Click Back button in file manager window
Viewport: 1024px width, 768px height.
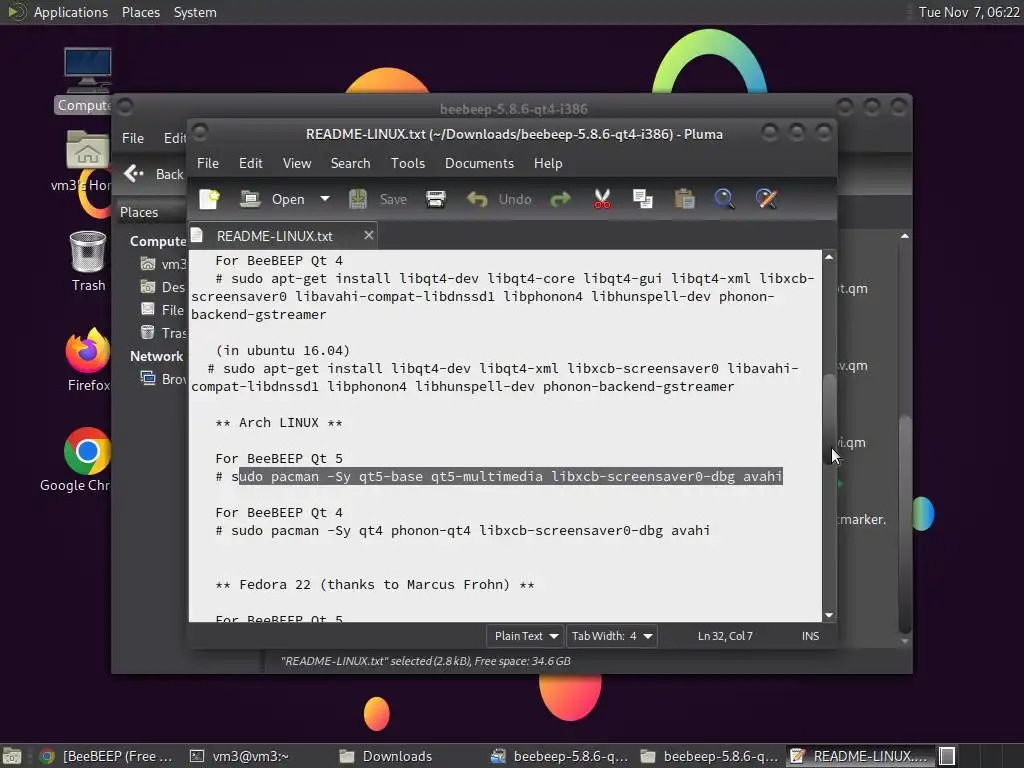(x=154, y=174)
